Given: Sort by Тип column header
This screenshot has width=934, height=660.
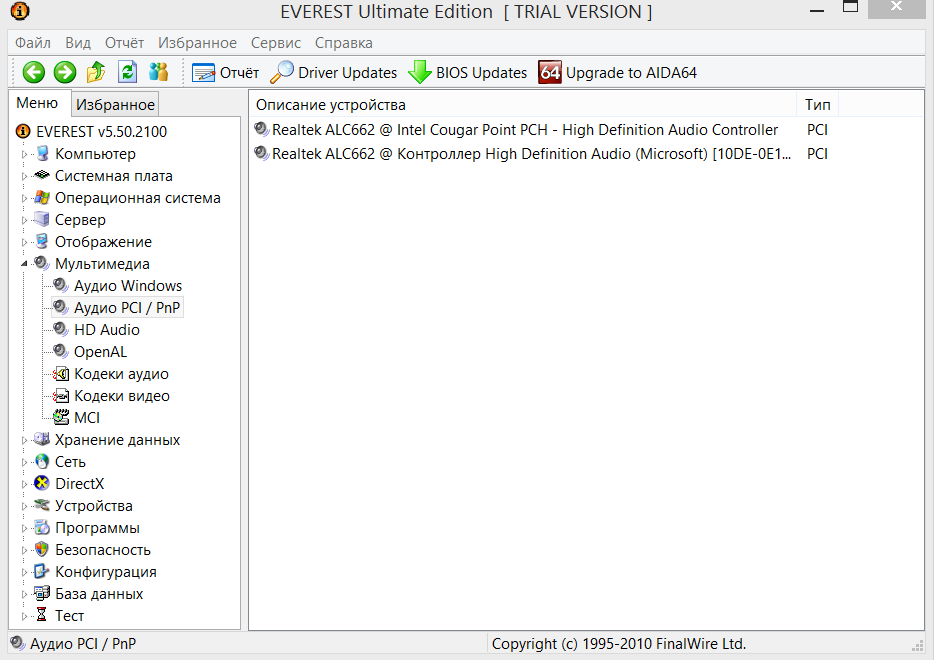Looking at the screenshot, I should click(817, 105).
